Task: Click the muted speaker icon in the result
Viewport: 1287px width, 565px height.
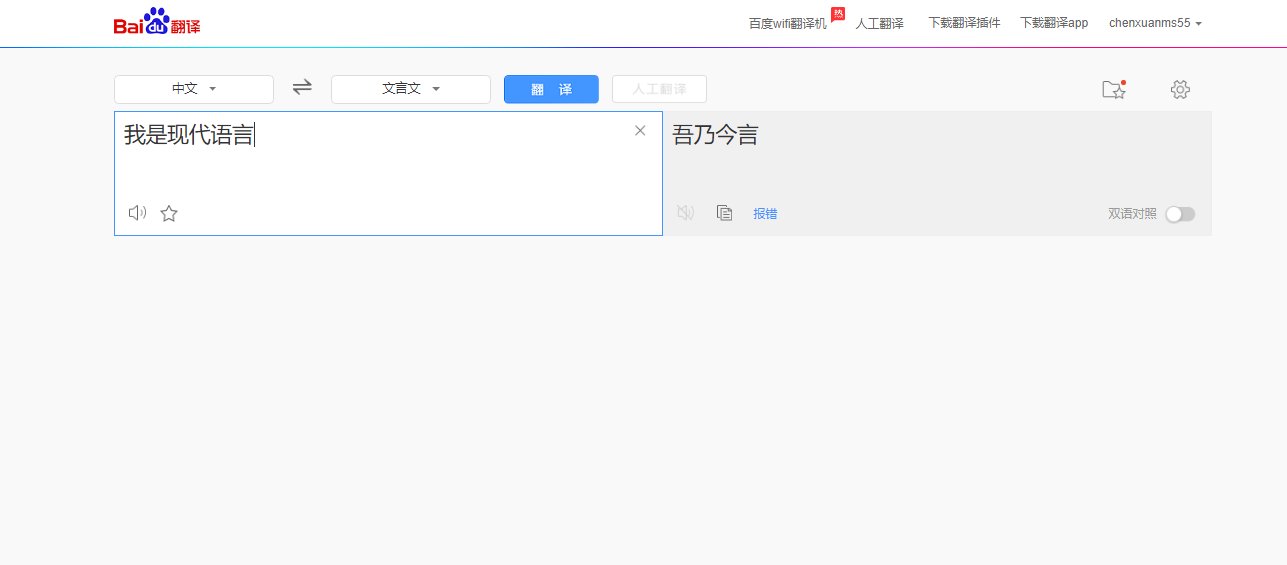Action: tap(685, 213)
